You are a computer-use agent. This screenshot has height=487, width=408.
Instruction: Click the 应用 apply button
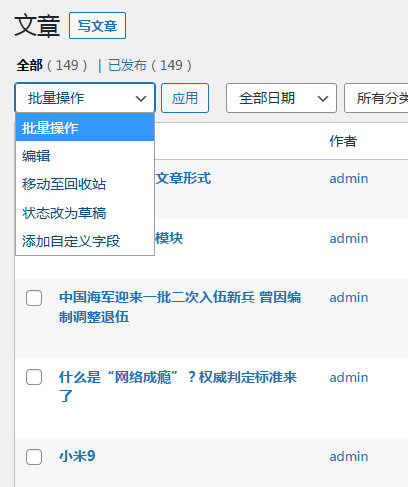point(185,98)
